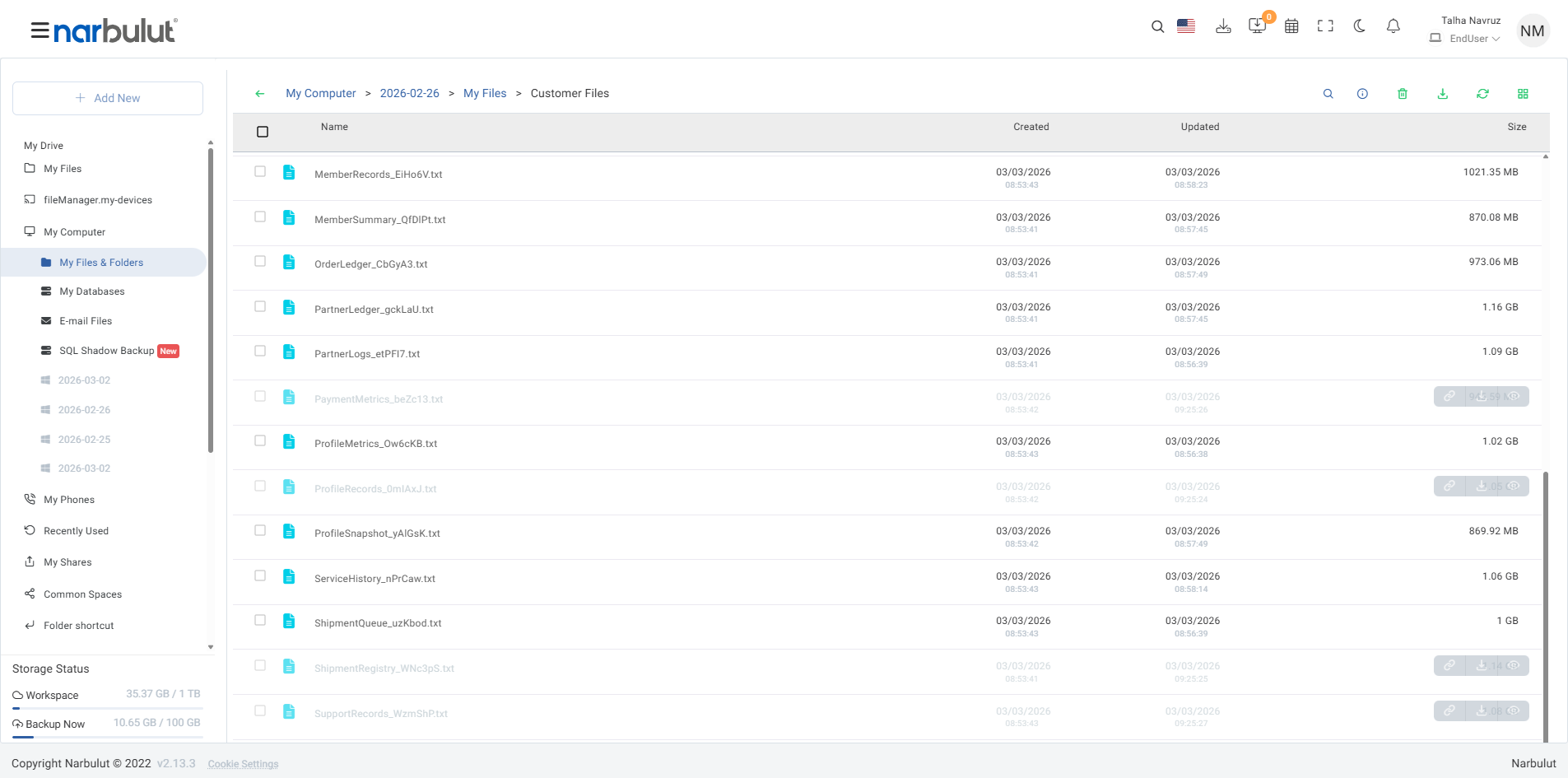This screenshot has height=778, width=1568.
Task: Enter fullscreen mode via header icon
Action: pos(1325,26)
